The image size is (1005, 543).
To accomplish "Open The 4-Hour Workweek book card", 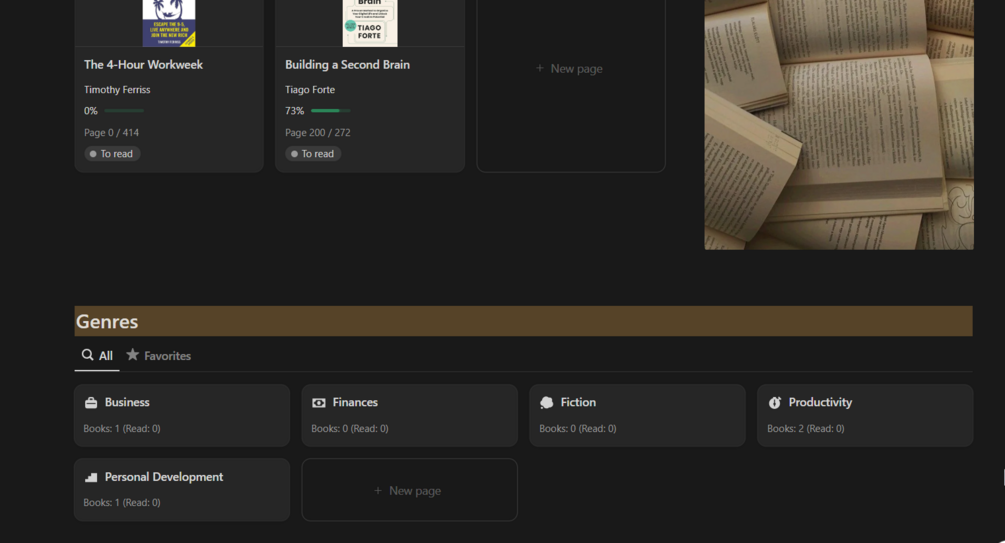I will point(169,86).
